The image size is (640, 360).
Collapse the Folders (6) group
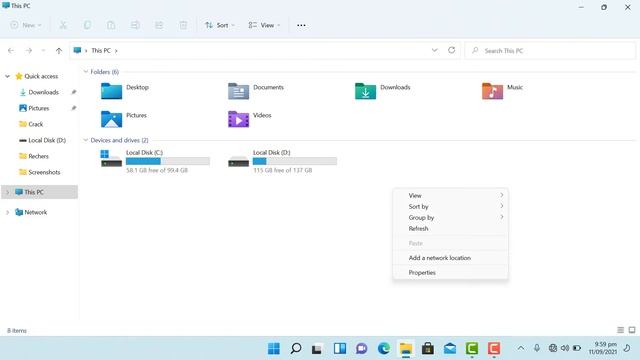pyautogui.click(x=86, y=72)
